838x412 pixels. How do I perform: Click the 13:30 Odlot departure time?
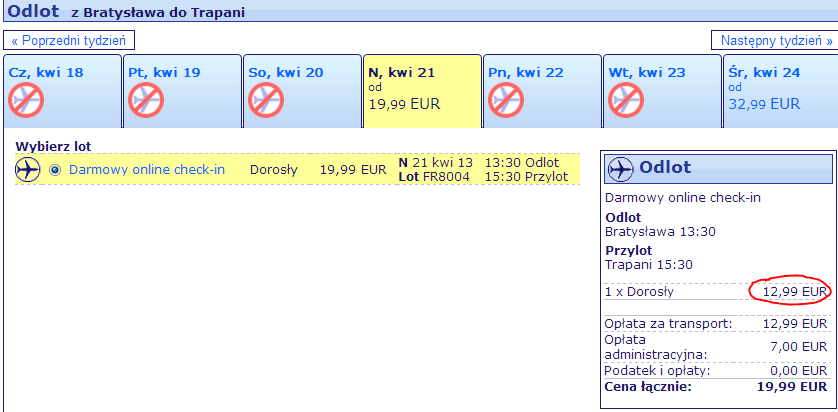click(x=522, y=162)
